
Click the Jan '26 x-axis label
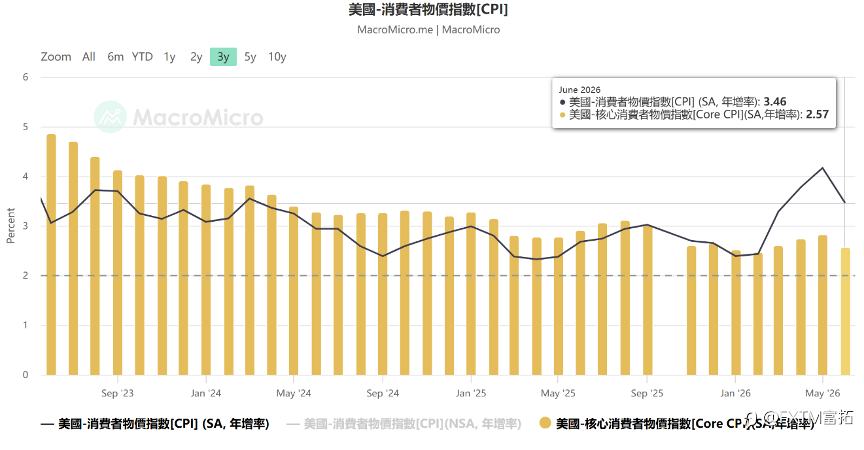coord(735,393)
